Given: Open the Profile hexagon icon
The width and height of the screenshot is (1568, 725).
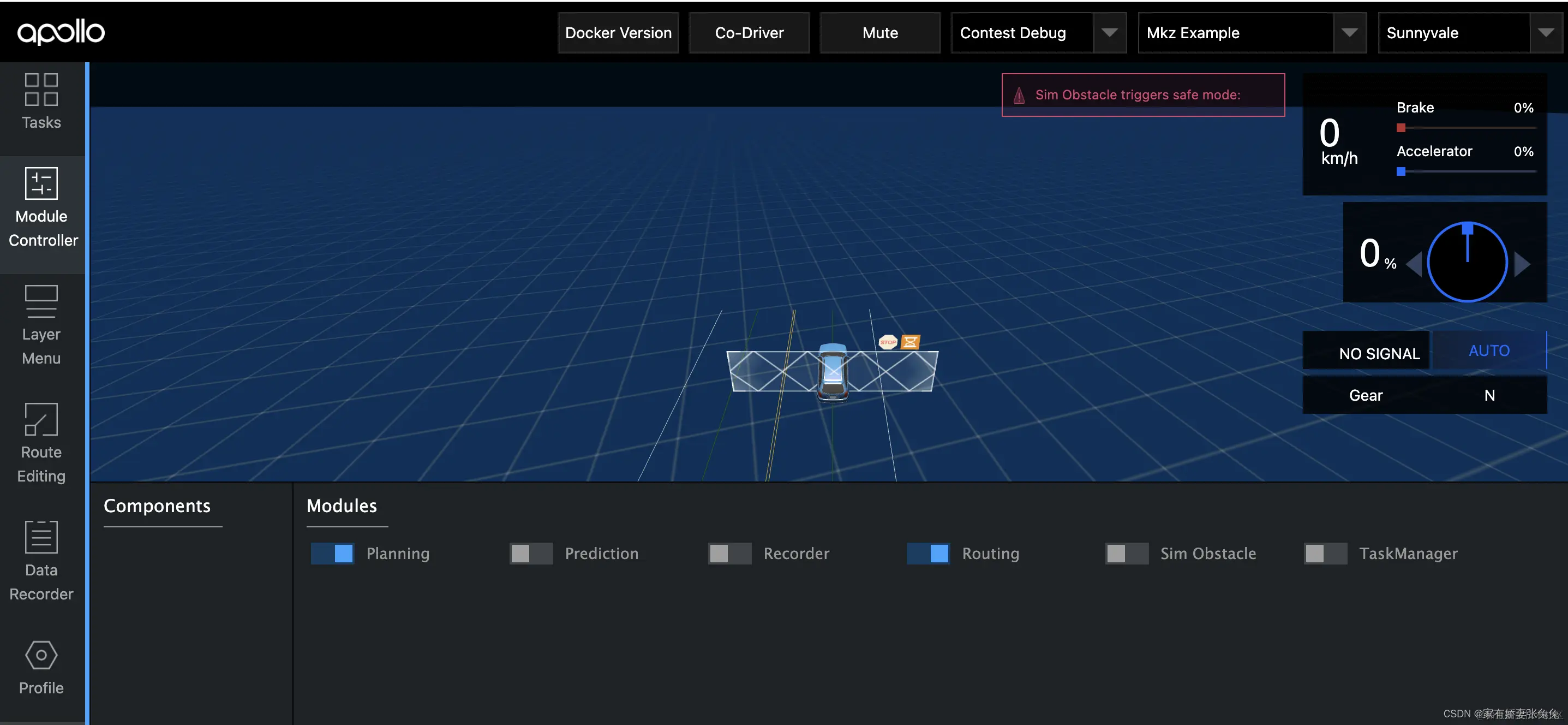Looking at the screenshot, I should pyautogui.click(x=41, y=655).
